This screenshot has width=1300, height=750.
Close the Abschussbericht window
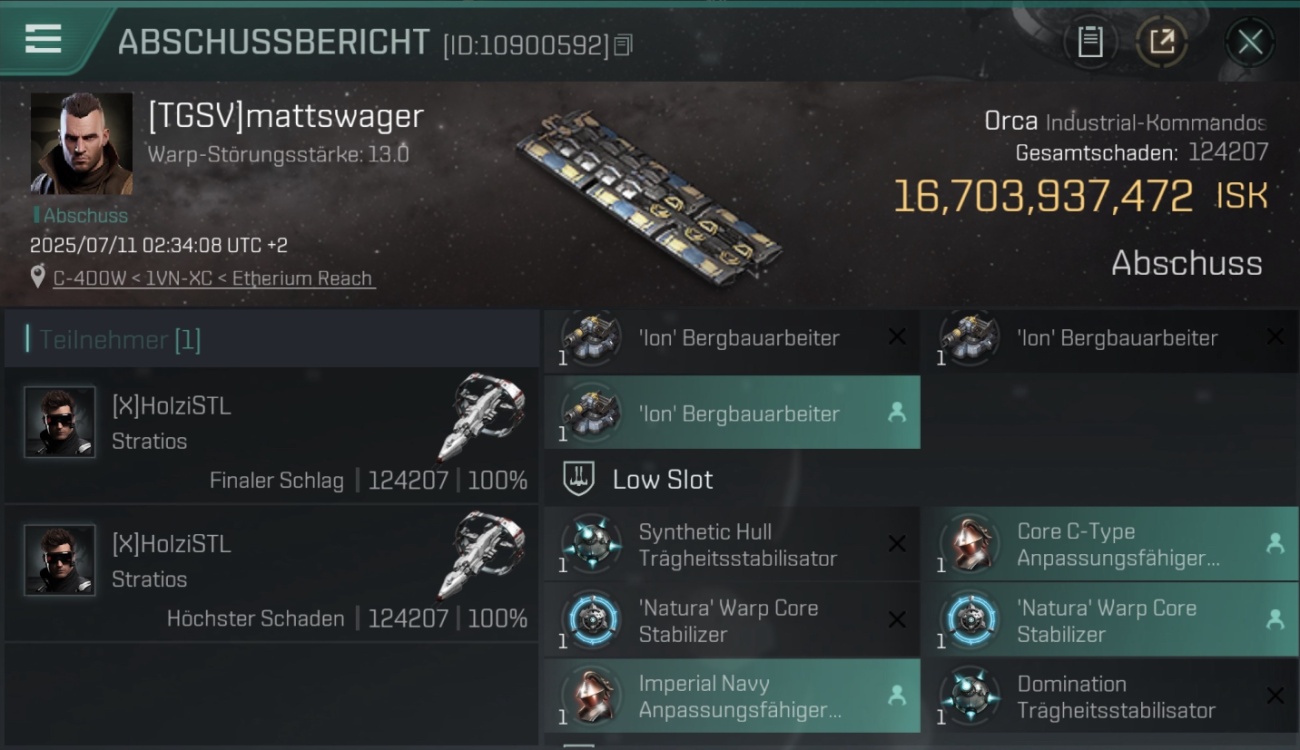1250,42
